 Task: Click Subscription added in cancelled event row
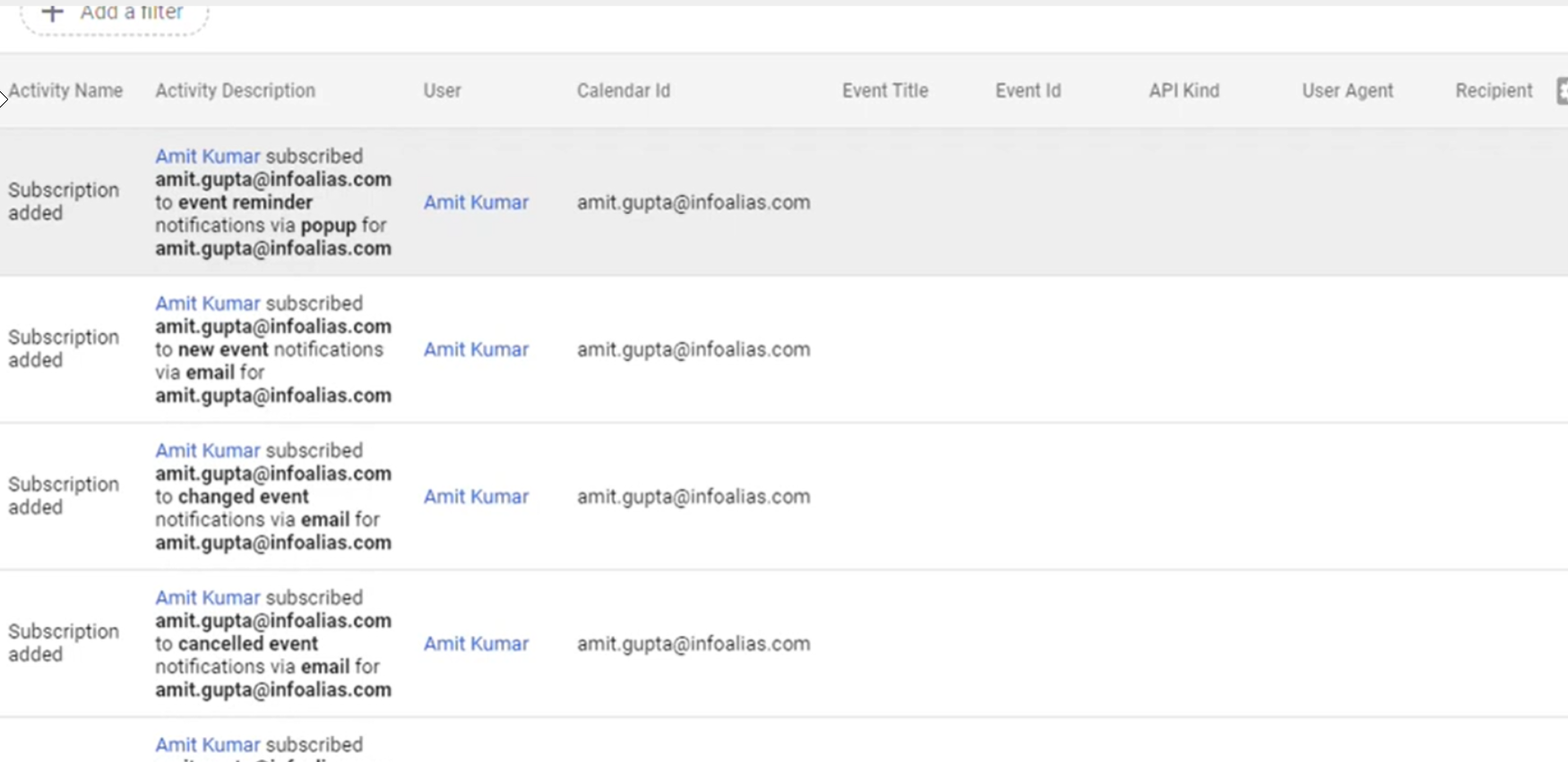[x=64, y=643]
